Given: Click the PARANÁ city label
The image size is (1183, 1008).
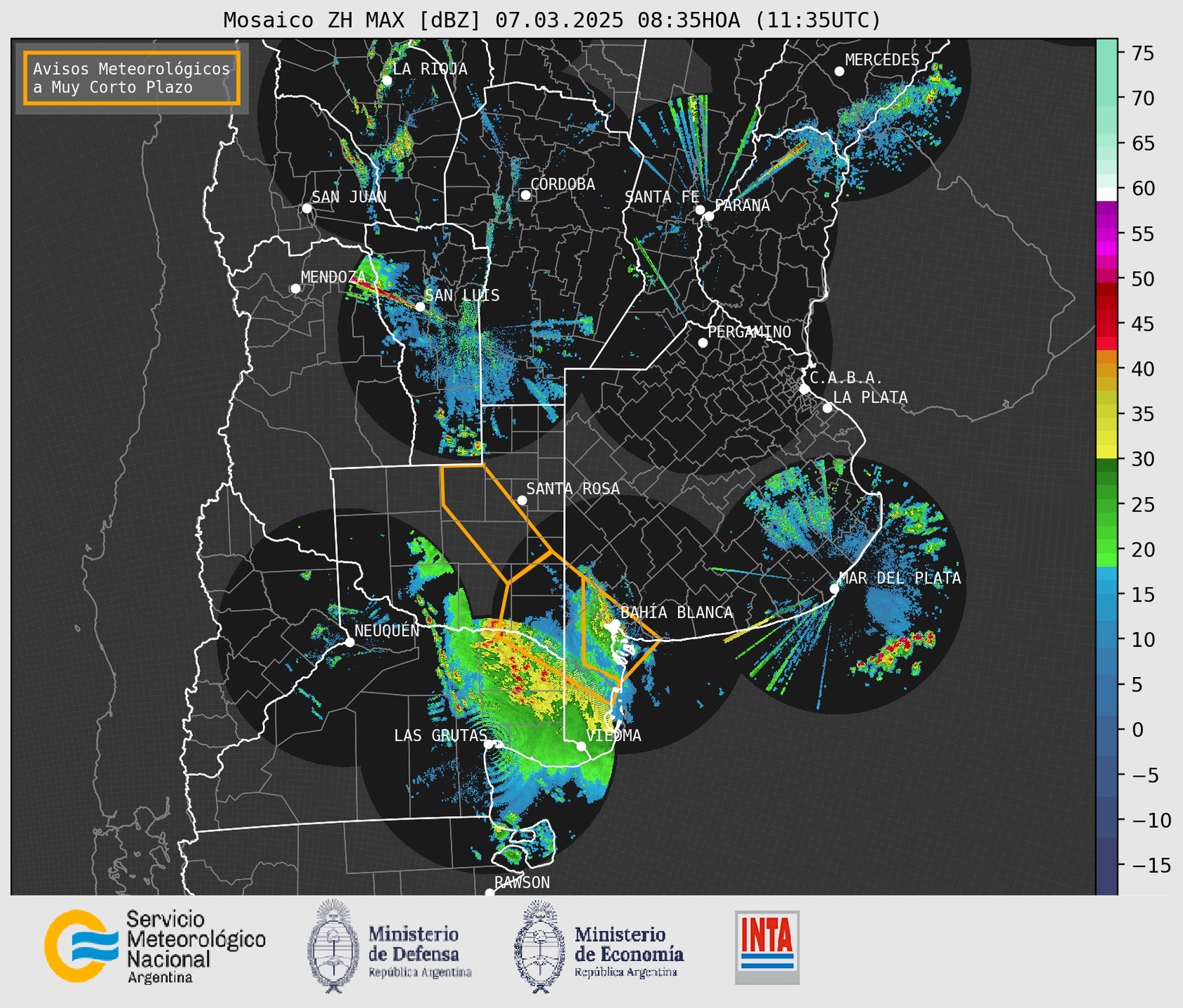Looking at the screenshot, I should coord(742,205).
